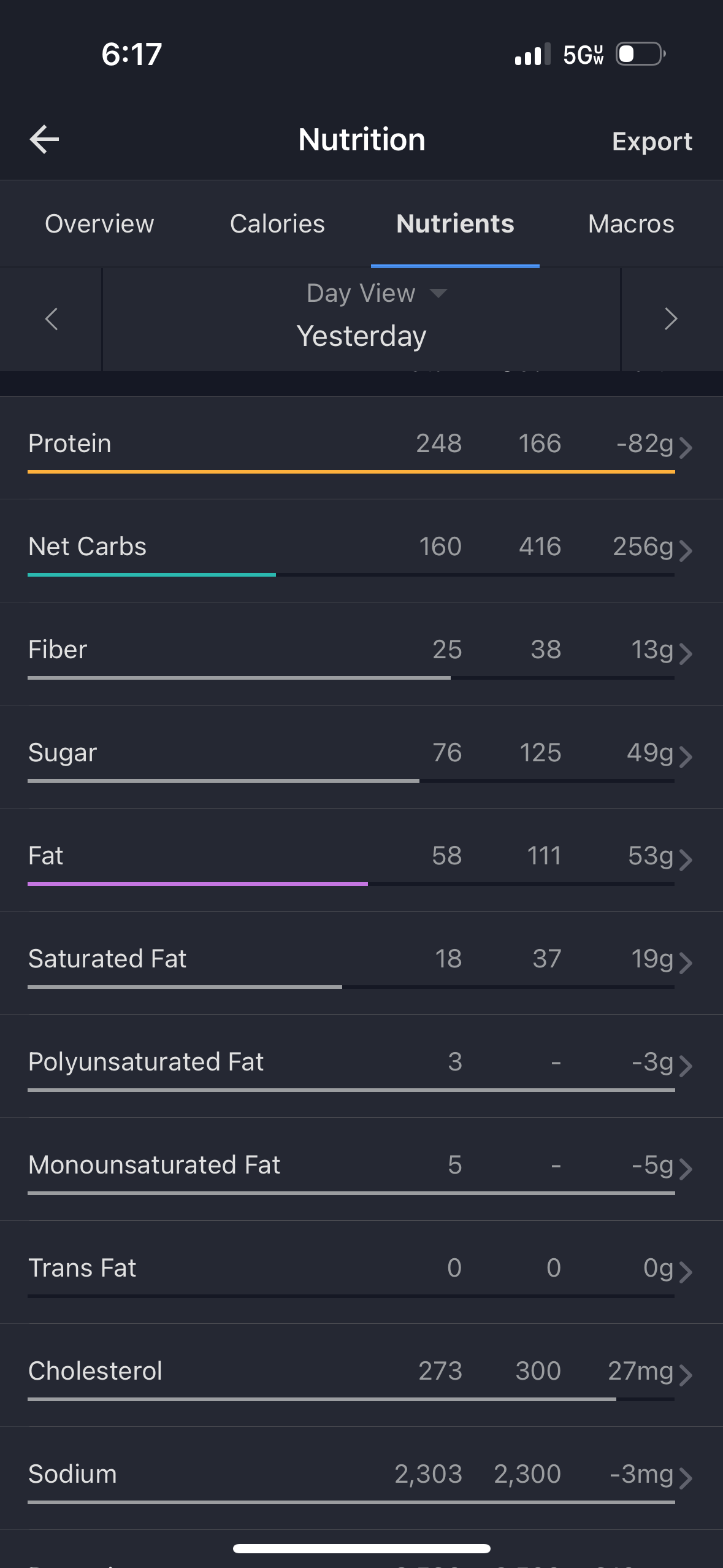
Task: Tap the Export button
Action: (652, 141)
